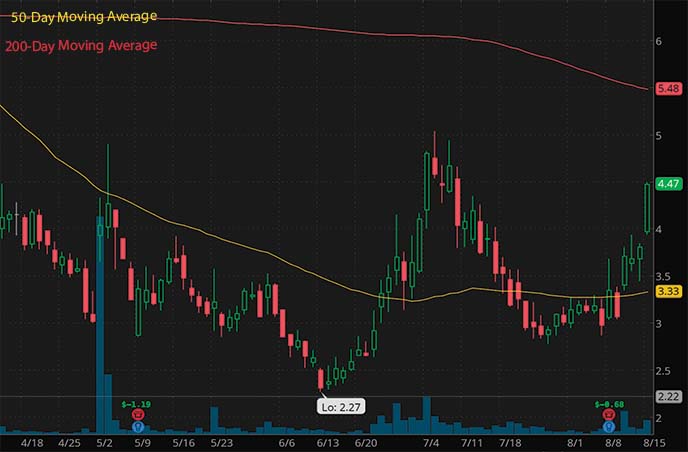688x452 pixels.
Task: Select the green 4.47 last price tag
Action: [x=669, y=183]
